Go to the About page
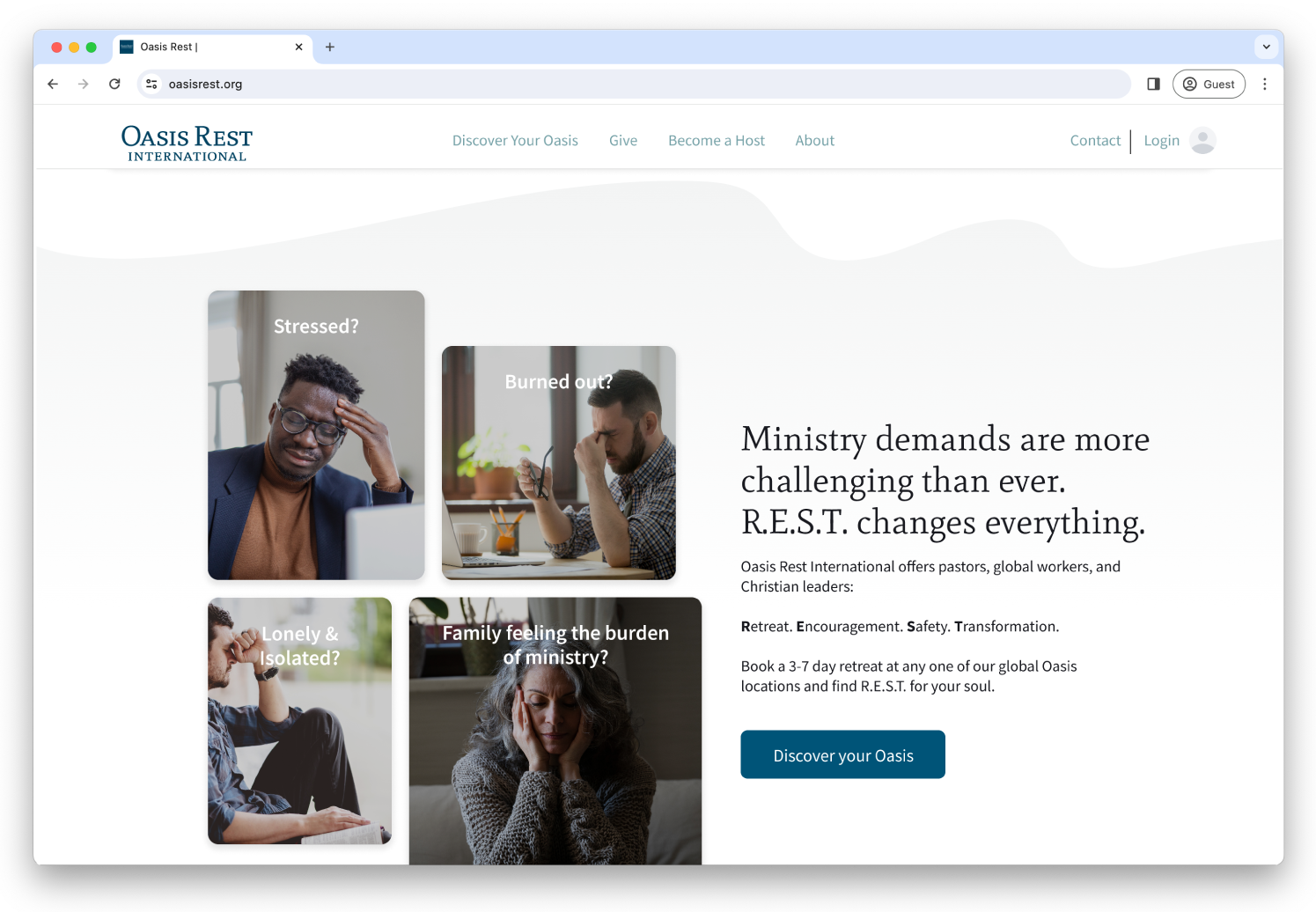The image size is (1316, 912). pos(815,141)
